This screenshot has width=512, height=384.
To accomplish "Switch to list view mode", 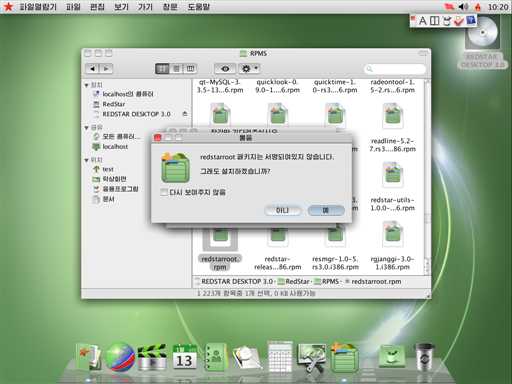I will pyautogui.click(x=176, y=69).
